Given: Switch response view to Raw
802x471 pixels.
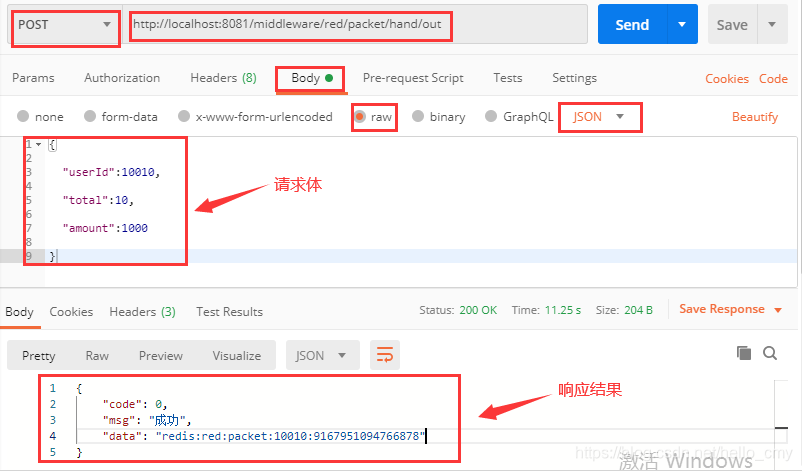Looking at the screenshot, I should [x=97, y=355].
